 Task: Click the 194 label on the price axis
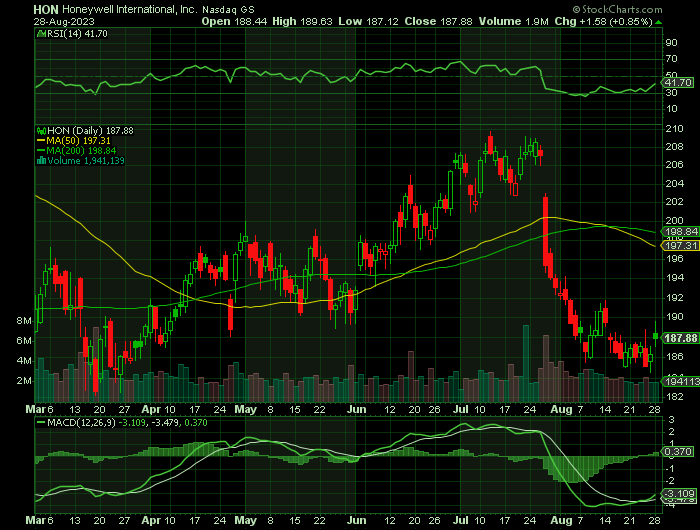tap(674, 278)
